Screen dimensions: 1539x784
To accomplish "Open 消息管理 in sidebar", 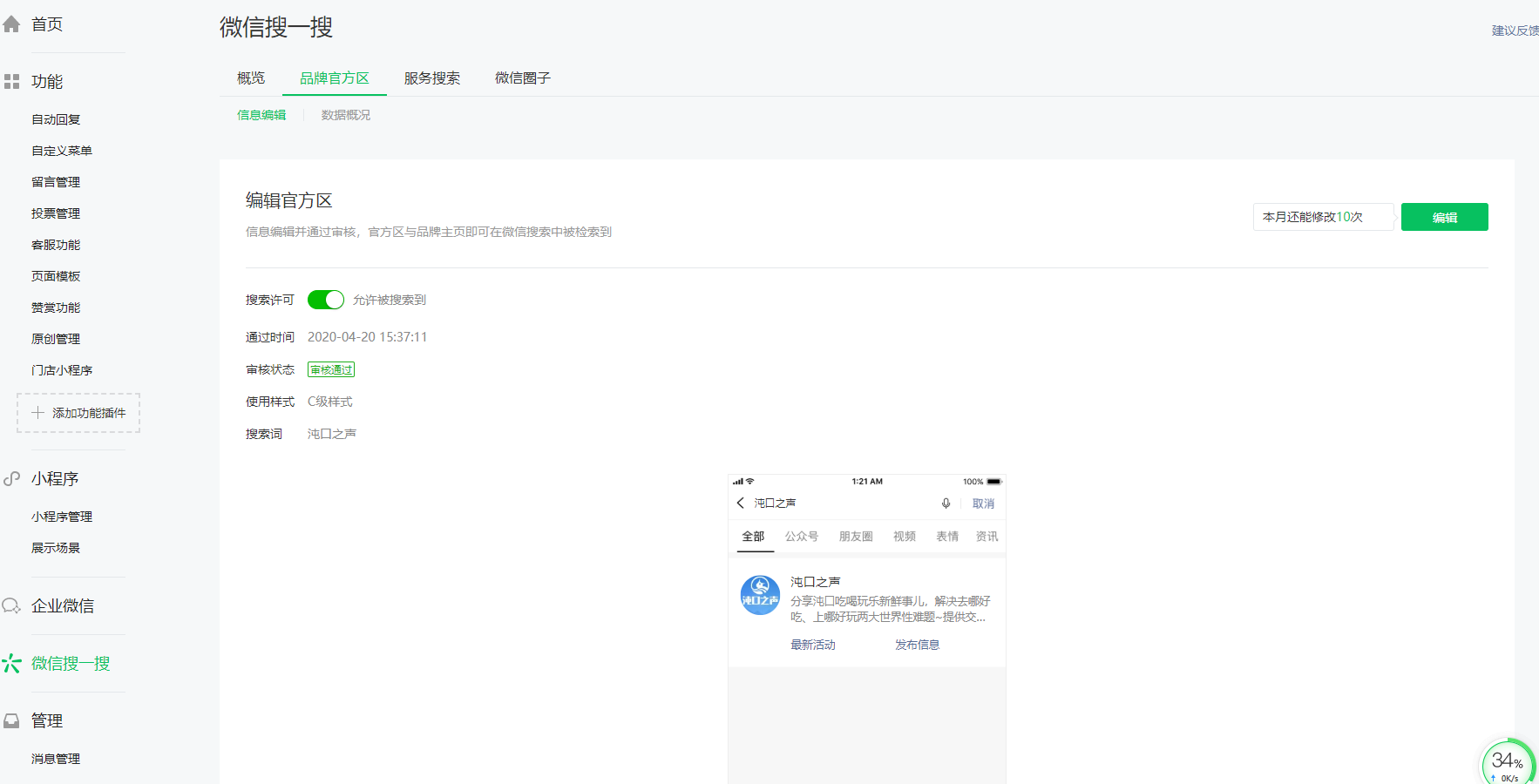I will (56, 759).
